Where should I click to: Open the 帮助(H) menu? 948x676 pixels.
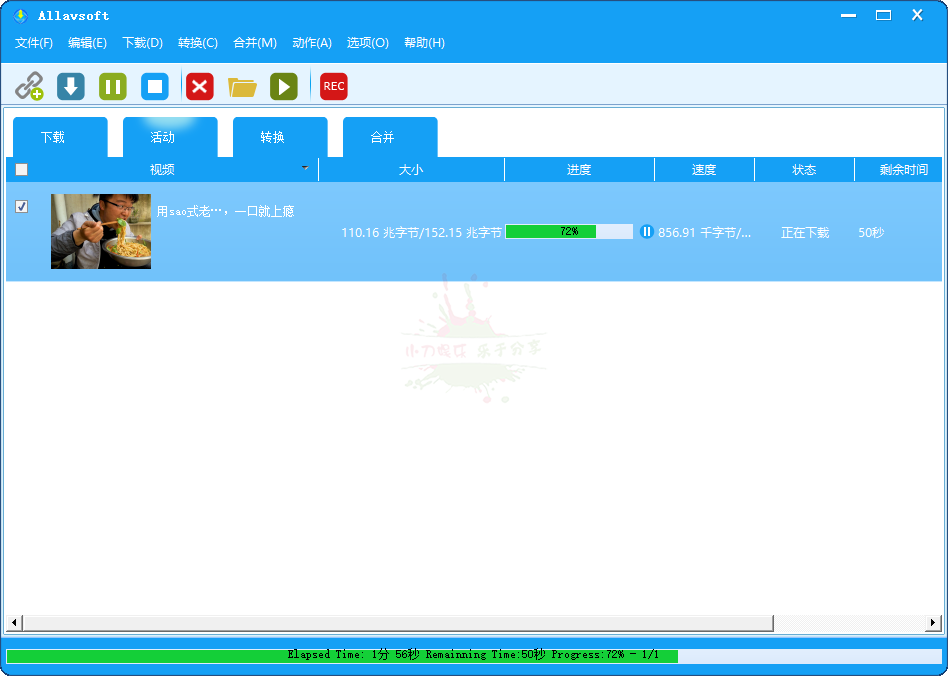424,43
